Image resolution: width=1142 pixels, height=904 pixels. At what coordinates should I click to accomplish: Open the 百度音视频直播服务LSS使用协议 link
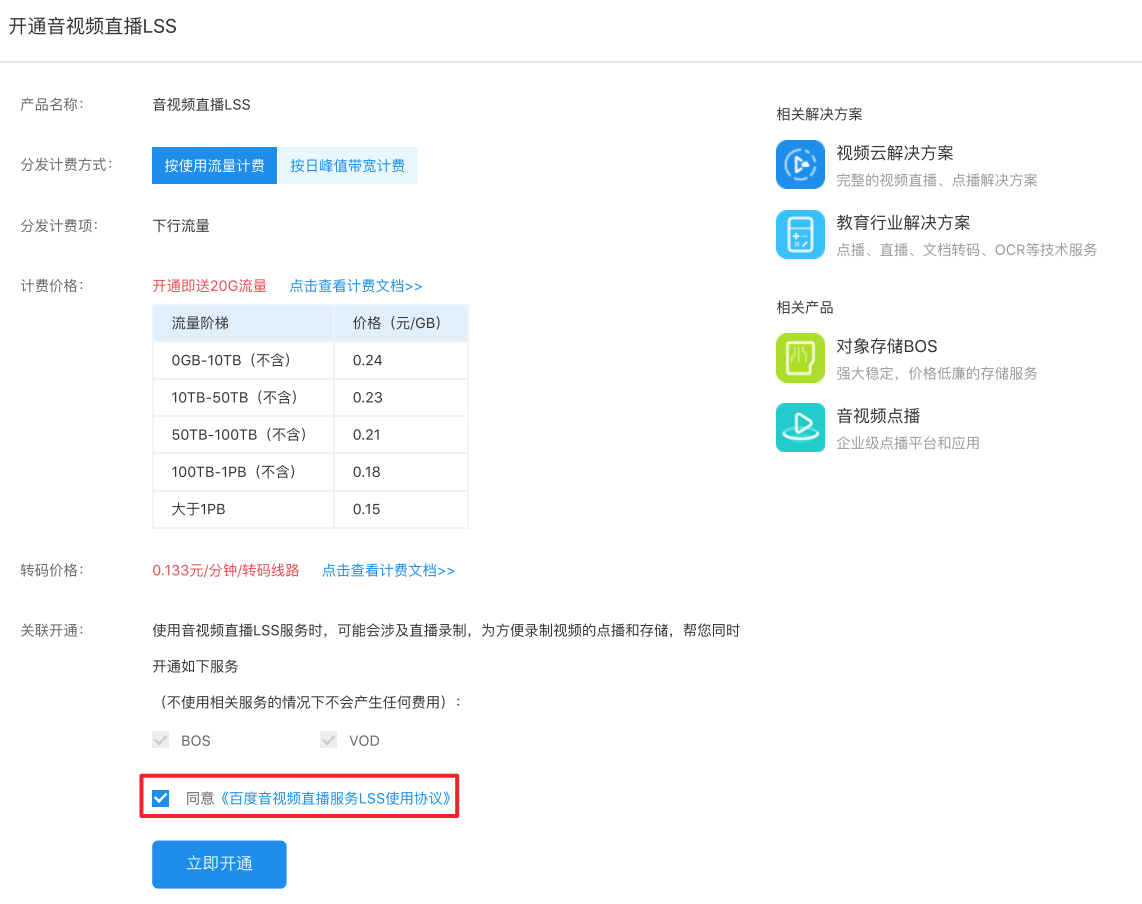[335, 798]
